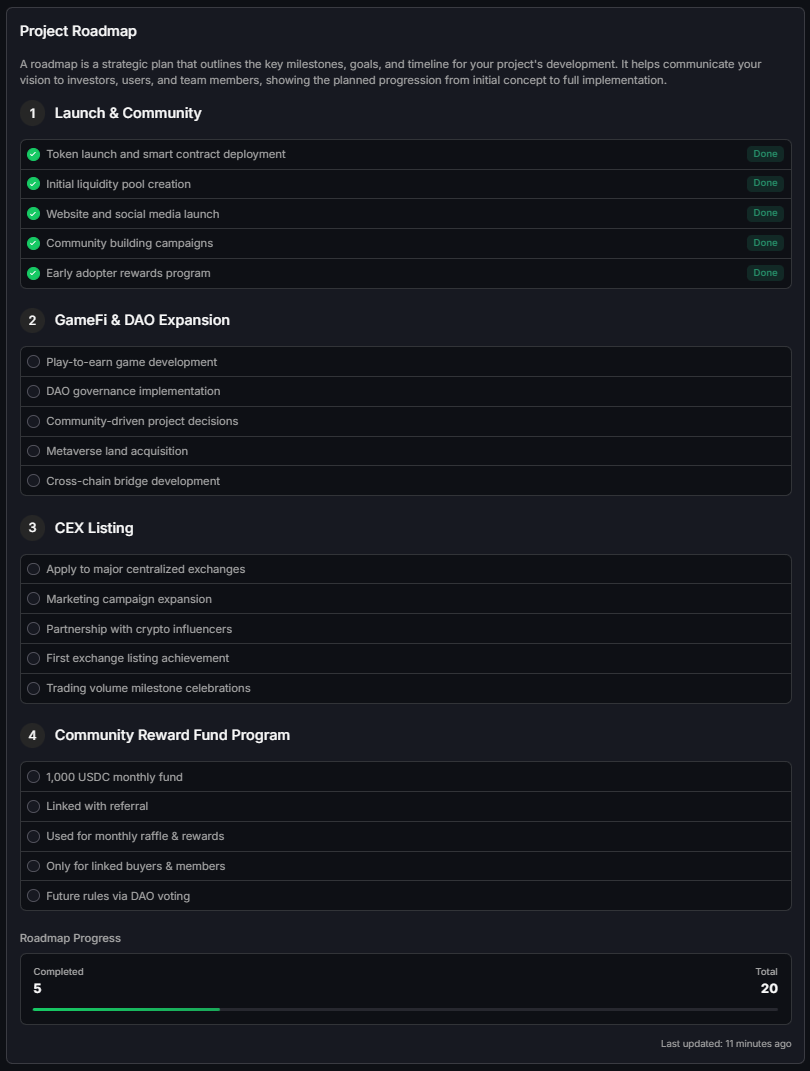Toggle completion for Future rules via DAO voting
This screenshot has width=810, height=1071.
click(33, 896)
